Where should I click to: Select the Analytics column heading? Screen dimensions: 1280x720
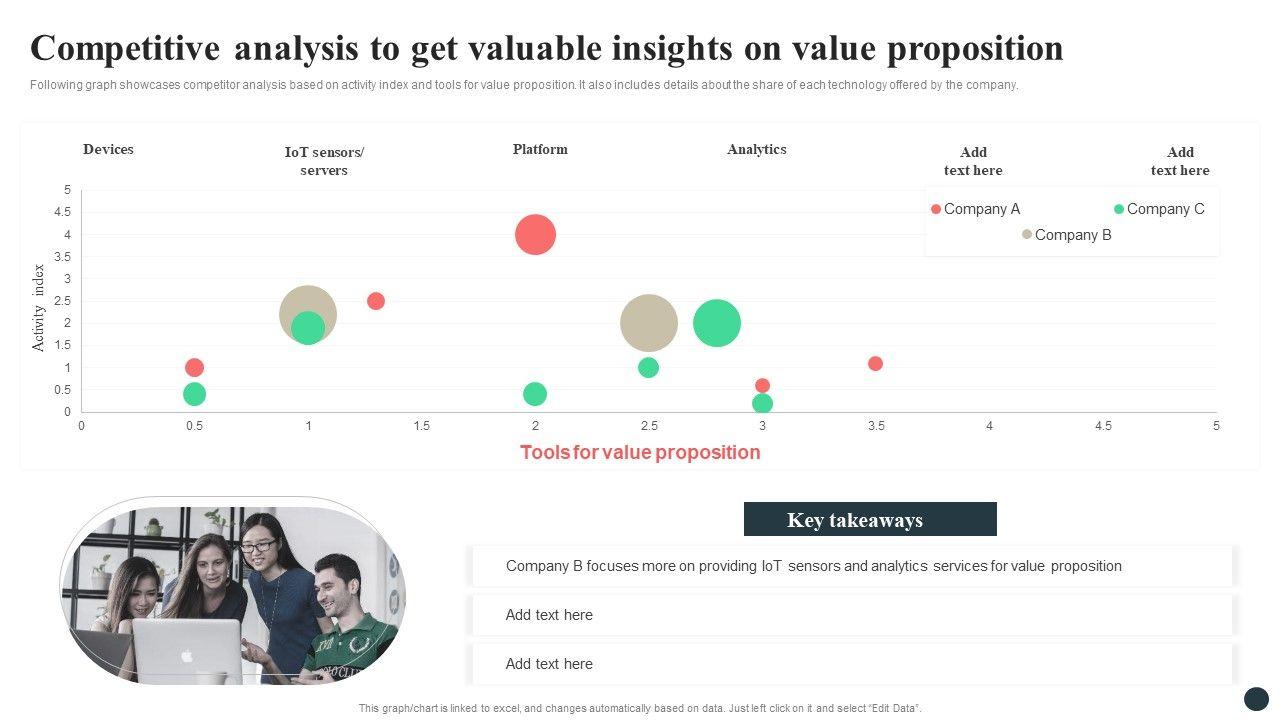click(756, 150)
